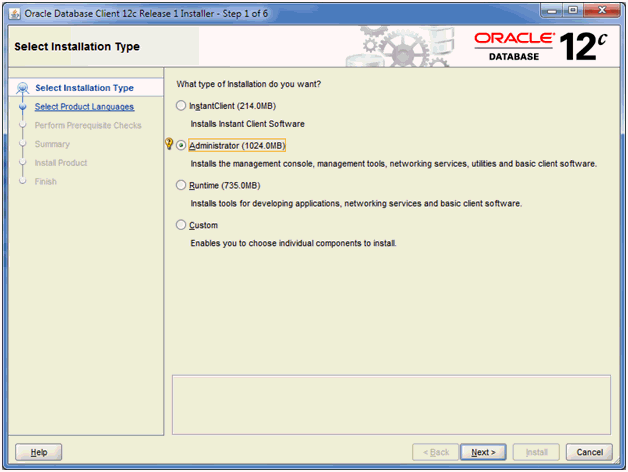Click the 'Enables you to choose individual components' text
The width and height of the screenshot is (628, 472).
pos(293,243)
